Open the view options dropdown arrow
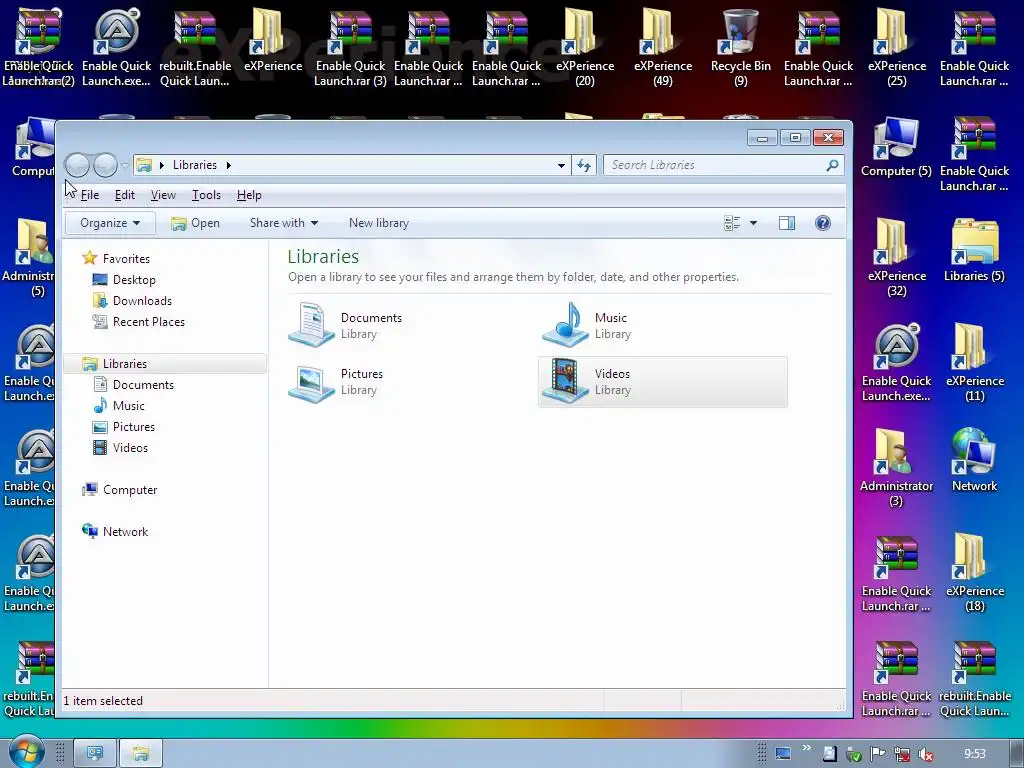 (754, 223)
